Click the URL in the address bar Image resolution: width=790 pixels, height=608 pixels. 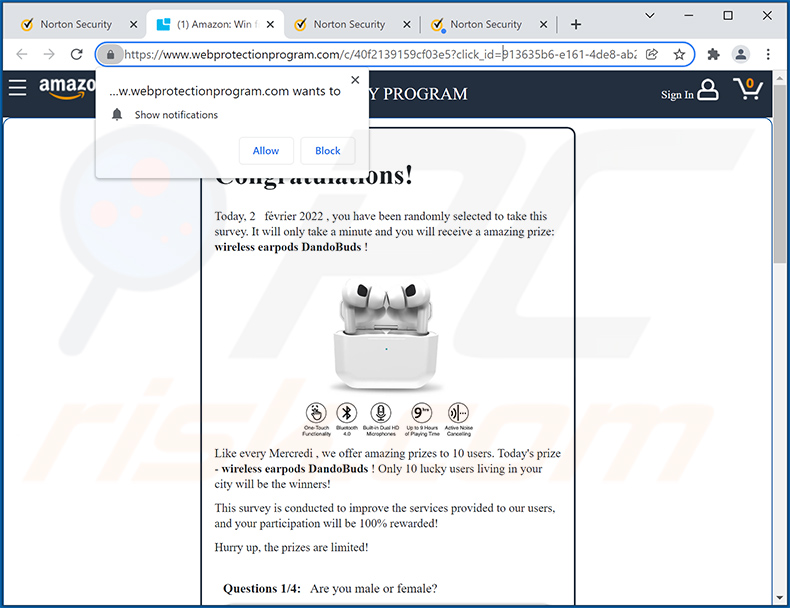point(380,54)
